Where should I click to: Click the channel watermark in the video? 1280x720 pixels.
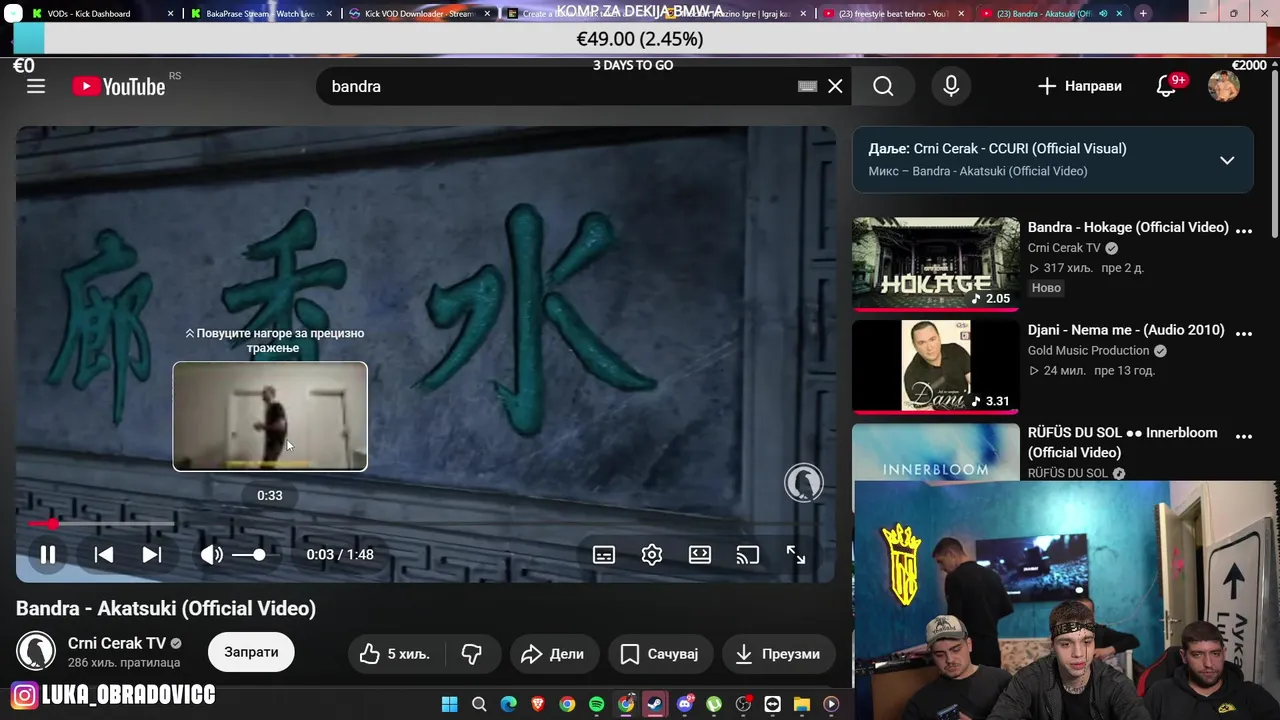coord(803,483)
